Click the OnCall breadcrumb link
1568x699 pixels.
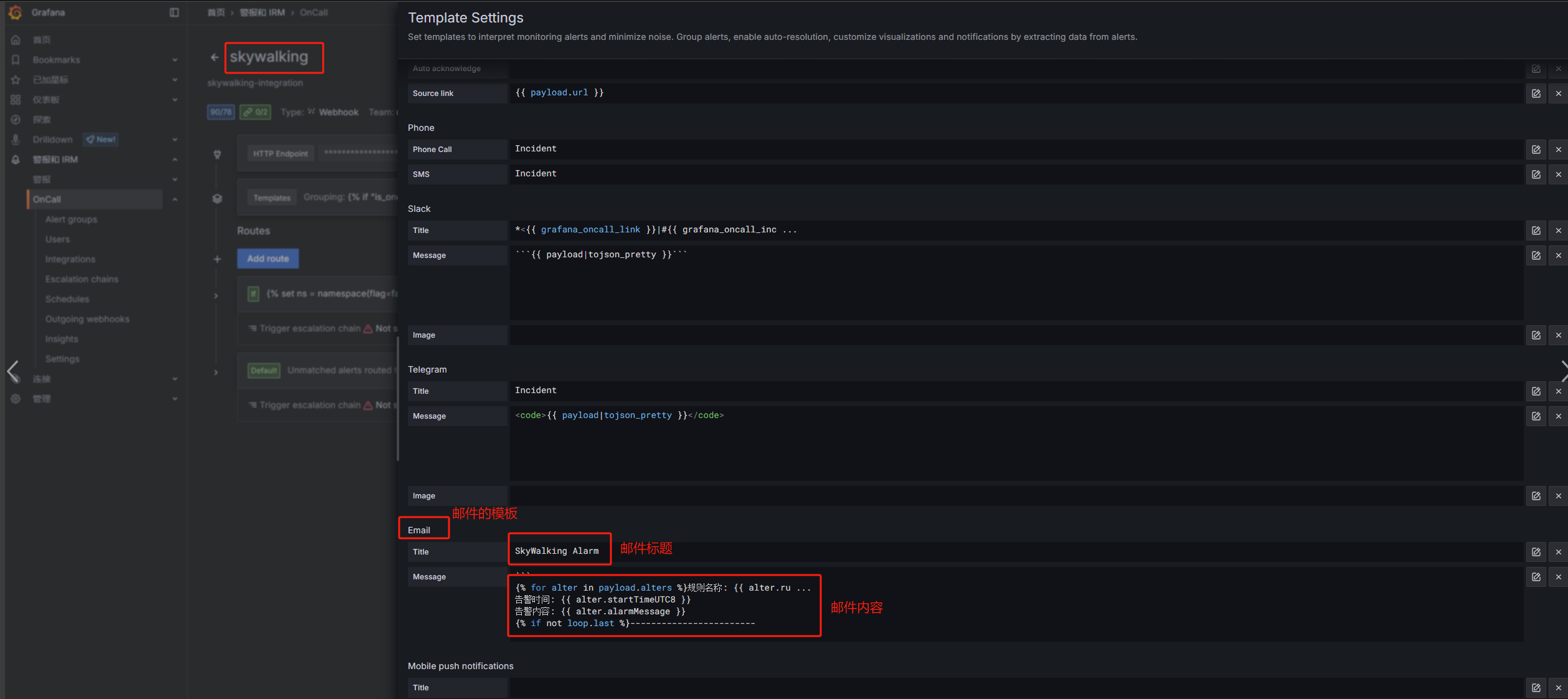tap(314, 12)
